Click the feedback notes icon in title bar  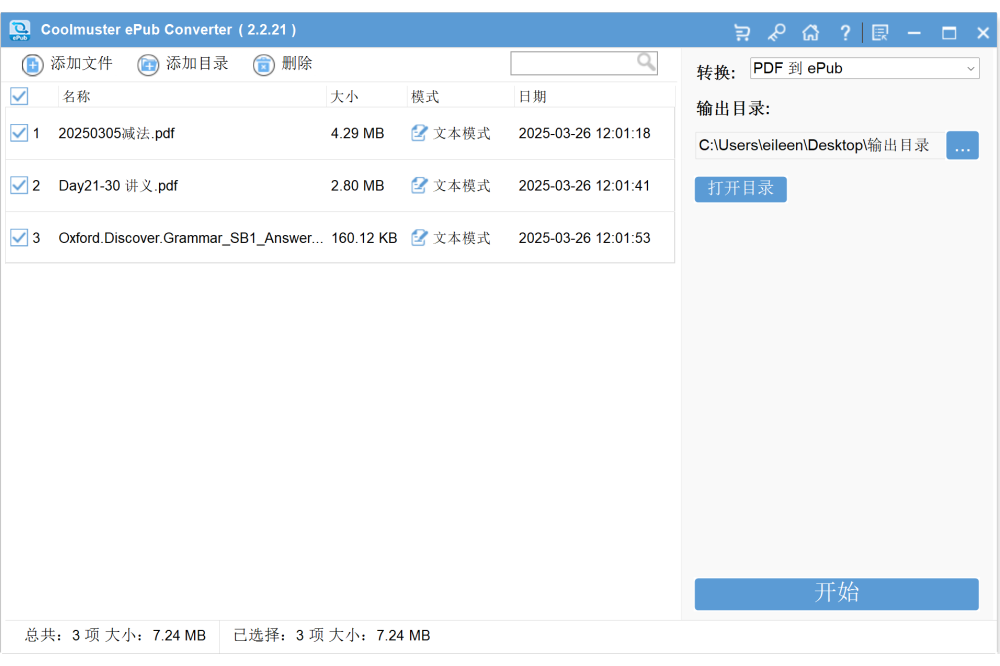click(x=880, y=32)
